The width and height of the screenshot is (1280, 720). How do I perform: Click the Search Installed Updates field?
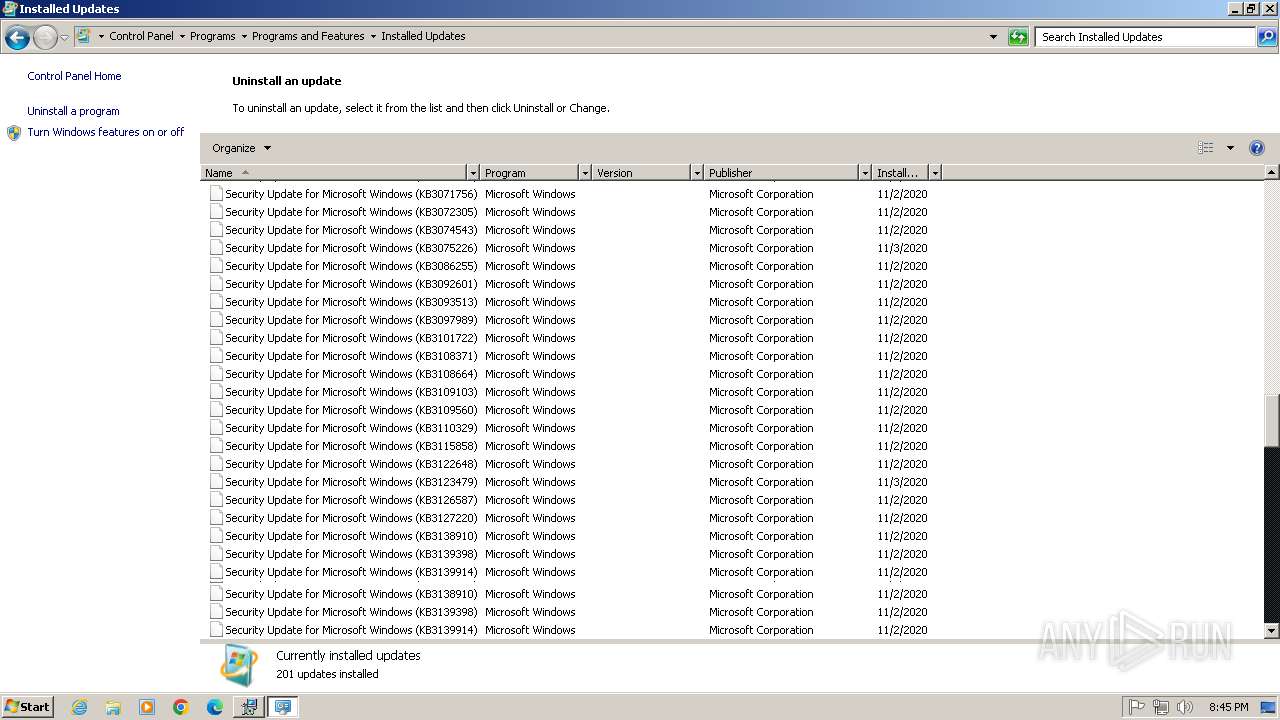pos(1144,37)
